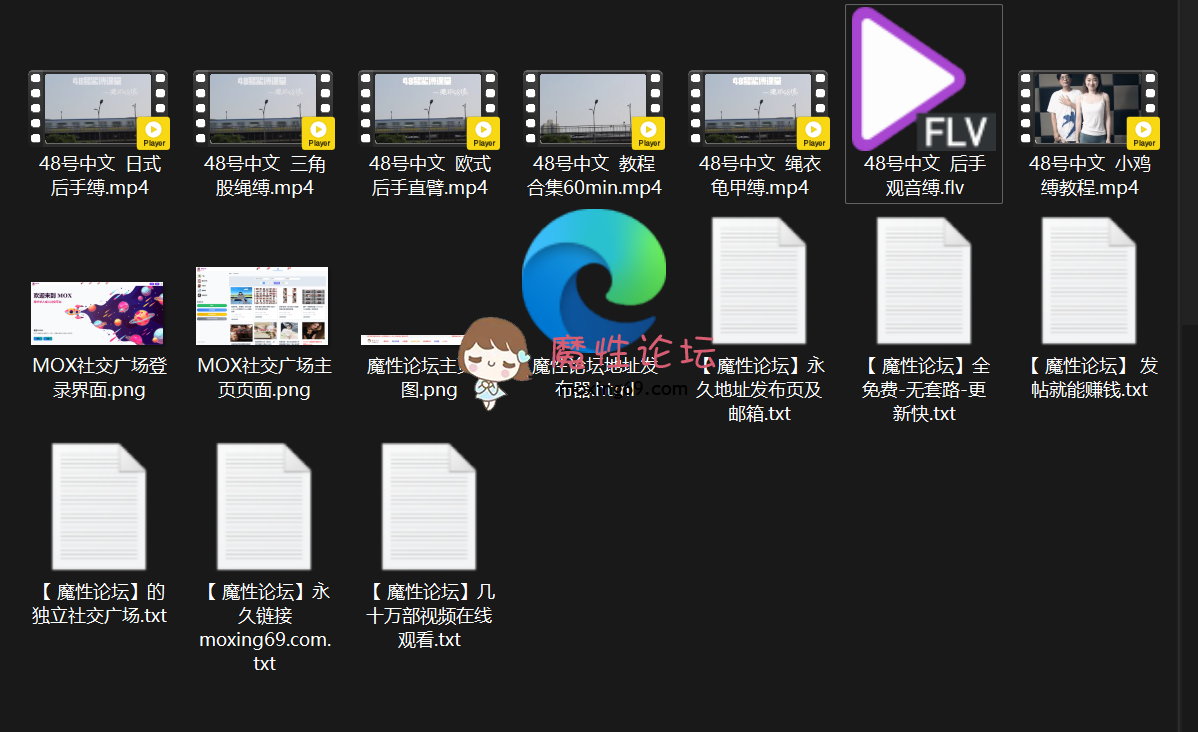Click the 全免费-无套路-更新快.txt file icon
The image size is (1198, 732).
click(923, 282)
